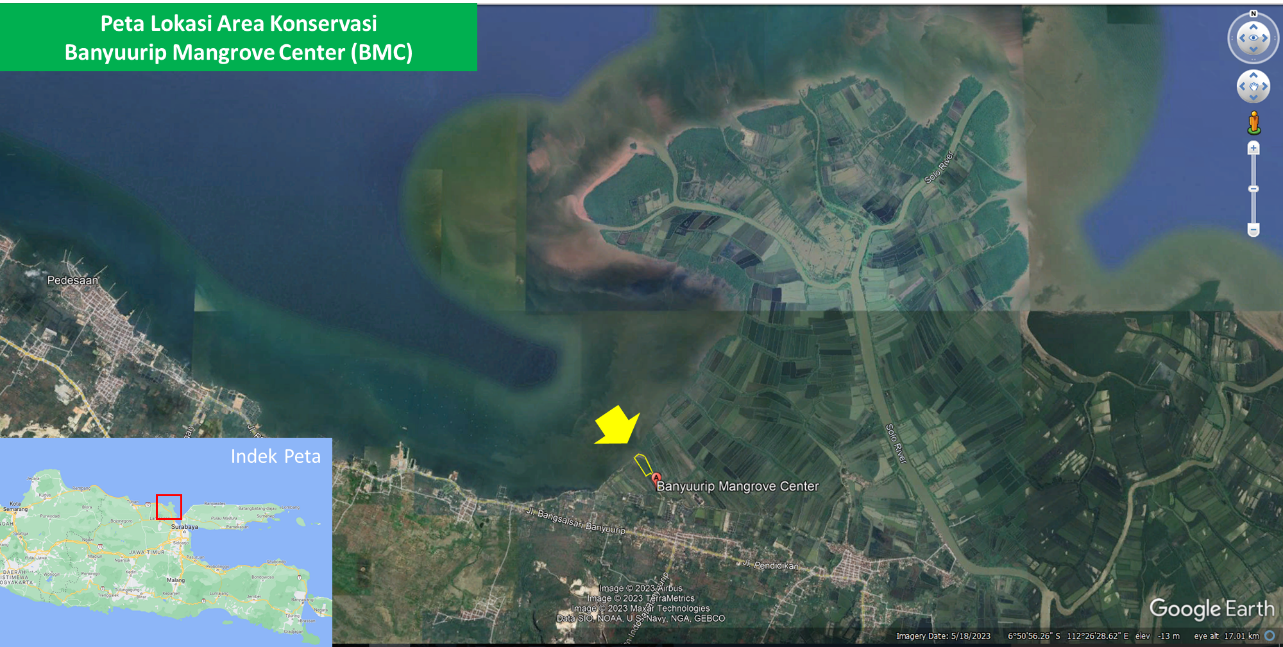The height and width of the screenshot is (647, 1283).
Task: Tilt view up with look joystick arrow
Action: 1253,26
